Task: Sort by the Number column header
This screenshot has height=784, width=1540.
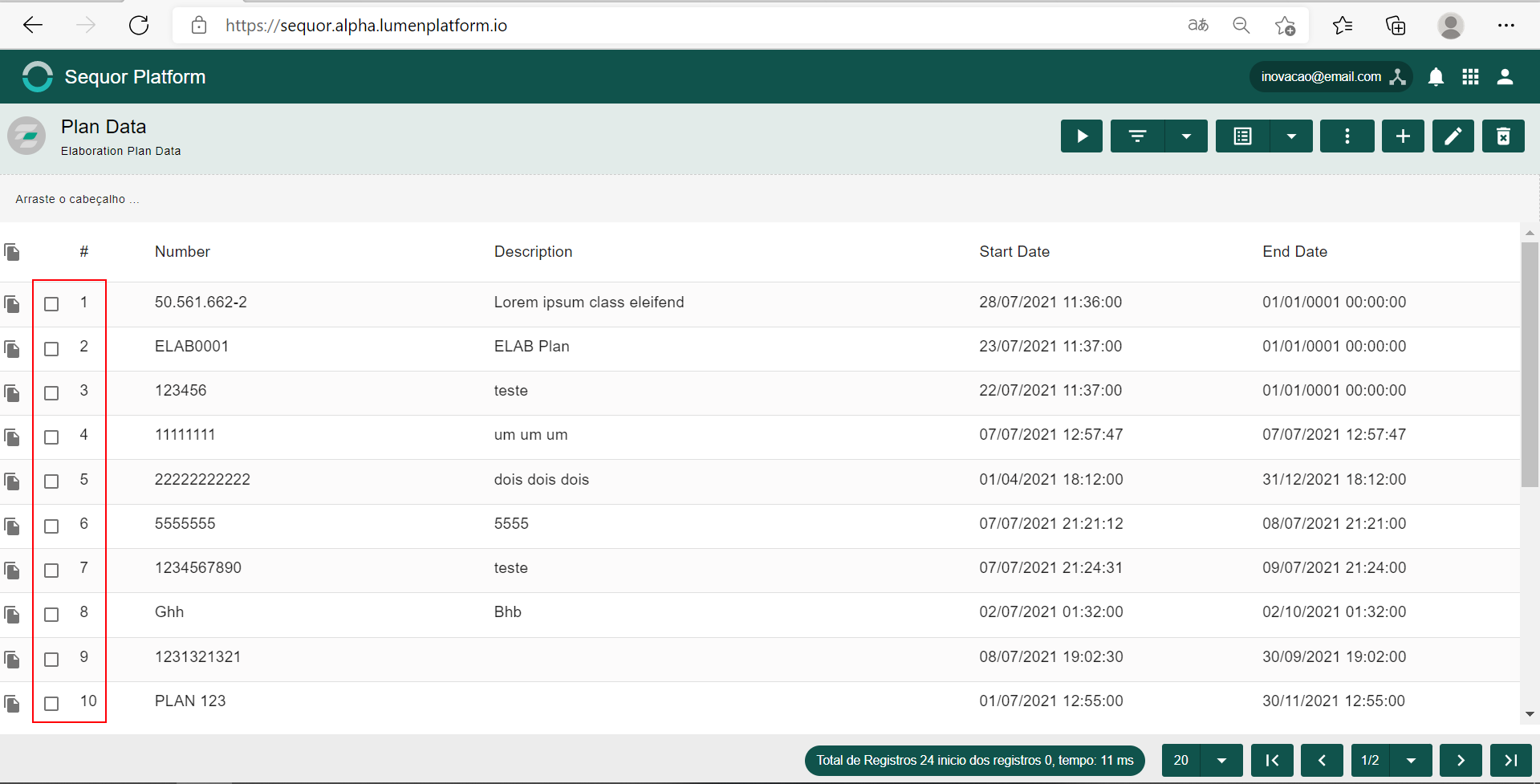Action: point(182,252)
